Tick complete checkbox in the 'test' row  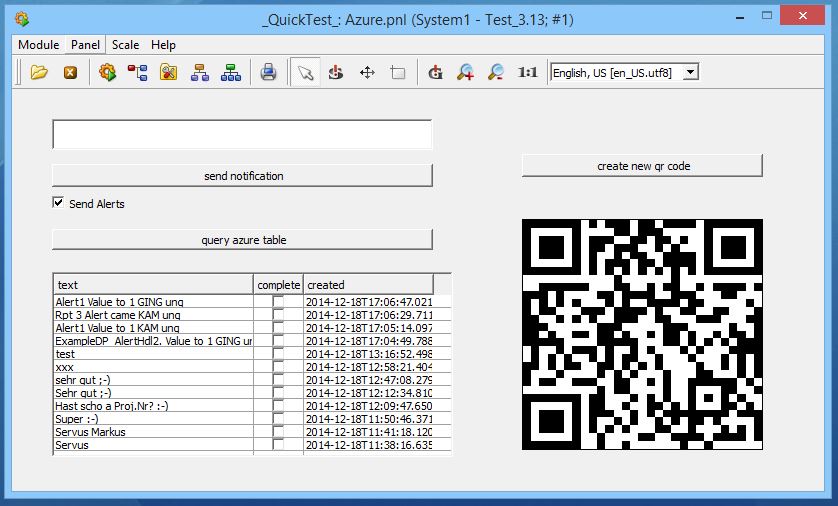point(278,354)
